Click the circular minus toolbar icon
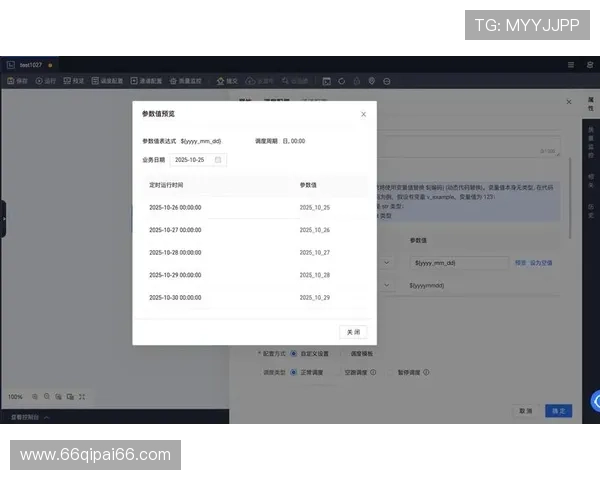Image resolution: width=600 pixels, height=480 pixels. pos(386,81)
